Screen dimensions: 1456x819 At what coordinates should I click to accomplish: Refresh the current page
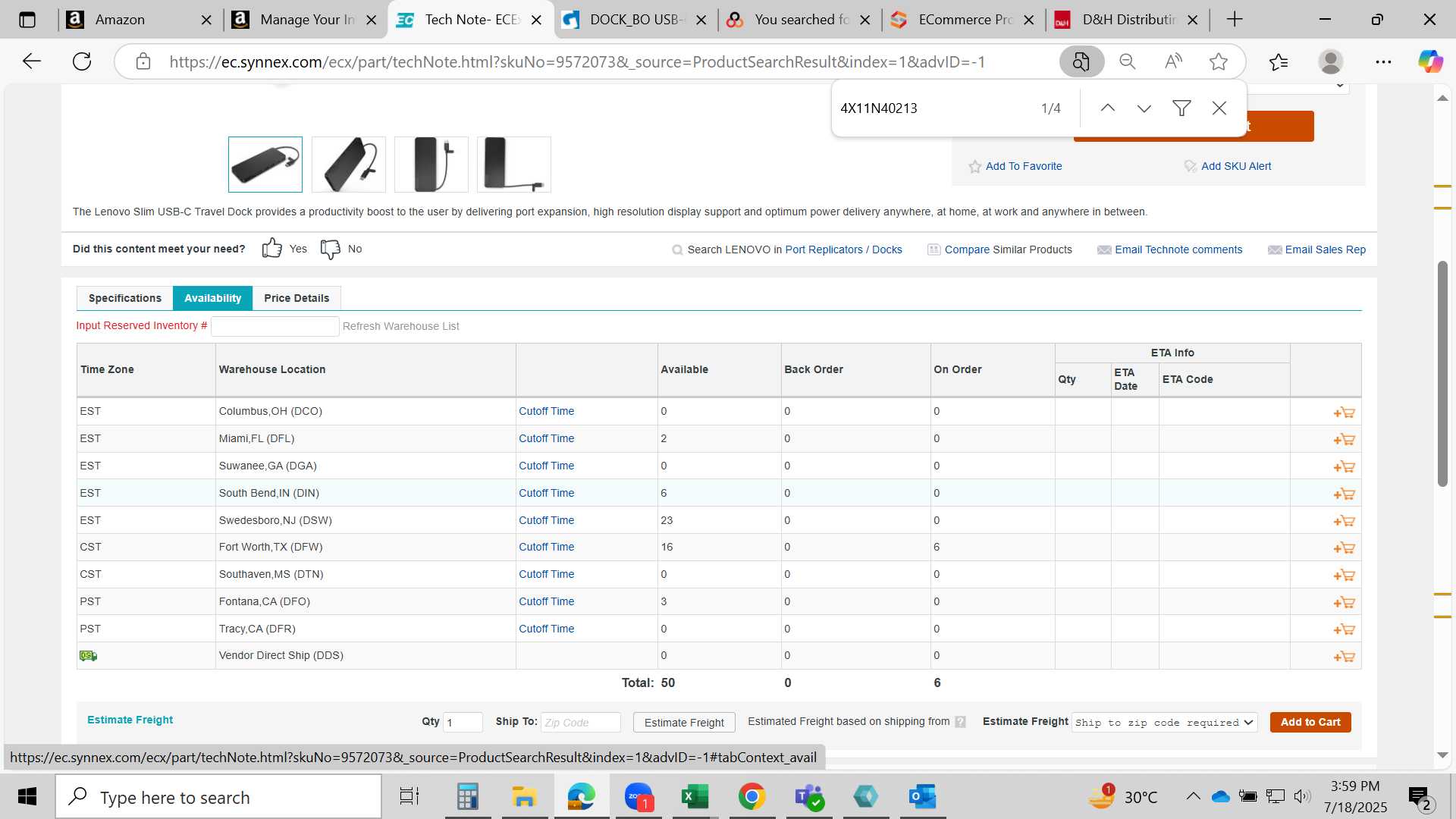pos(82,61)
